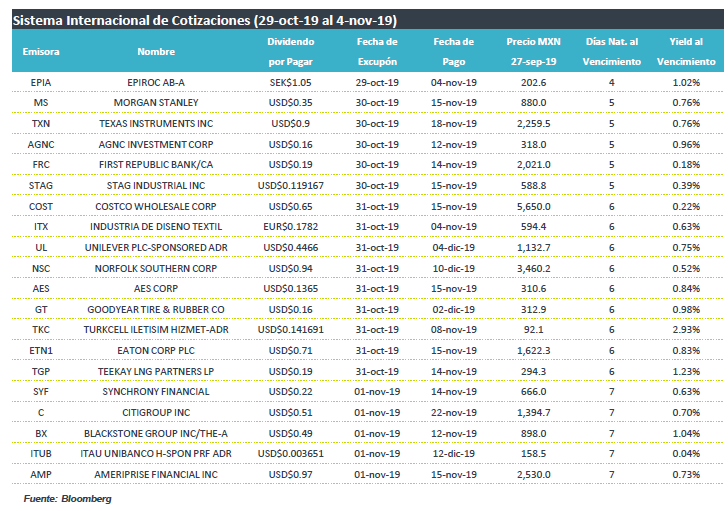728x511 pixels.
Task: Click the 'Precio MXN 27-sep-19' header
Action: [x=533, y=52]
